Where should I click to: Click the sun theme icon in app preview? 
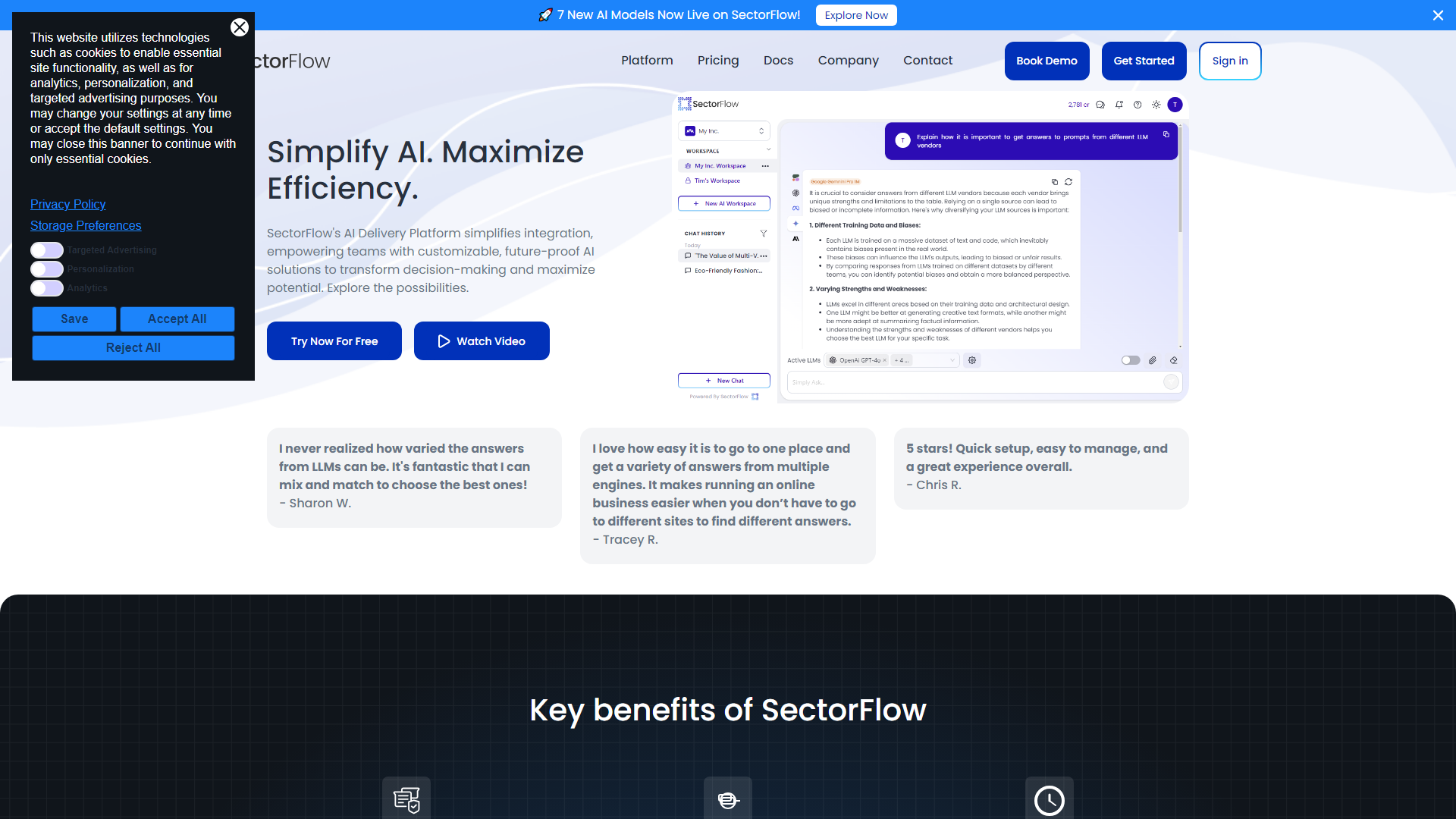click(x=1156, y=105)
